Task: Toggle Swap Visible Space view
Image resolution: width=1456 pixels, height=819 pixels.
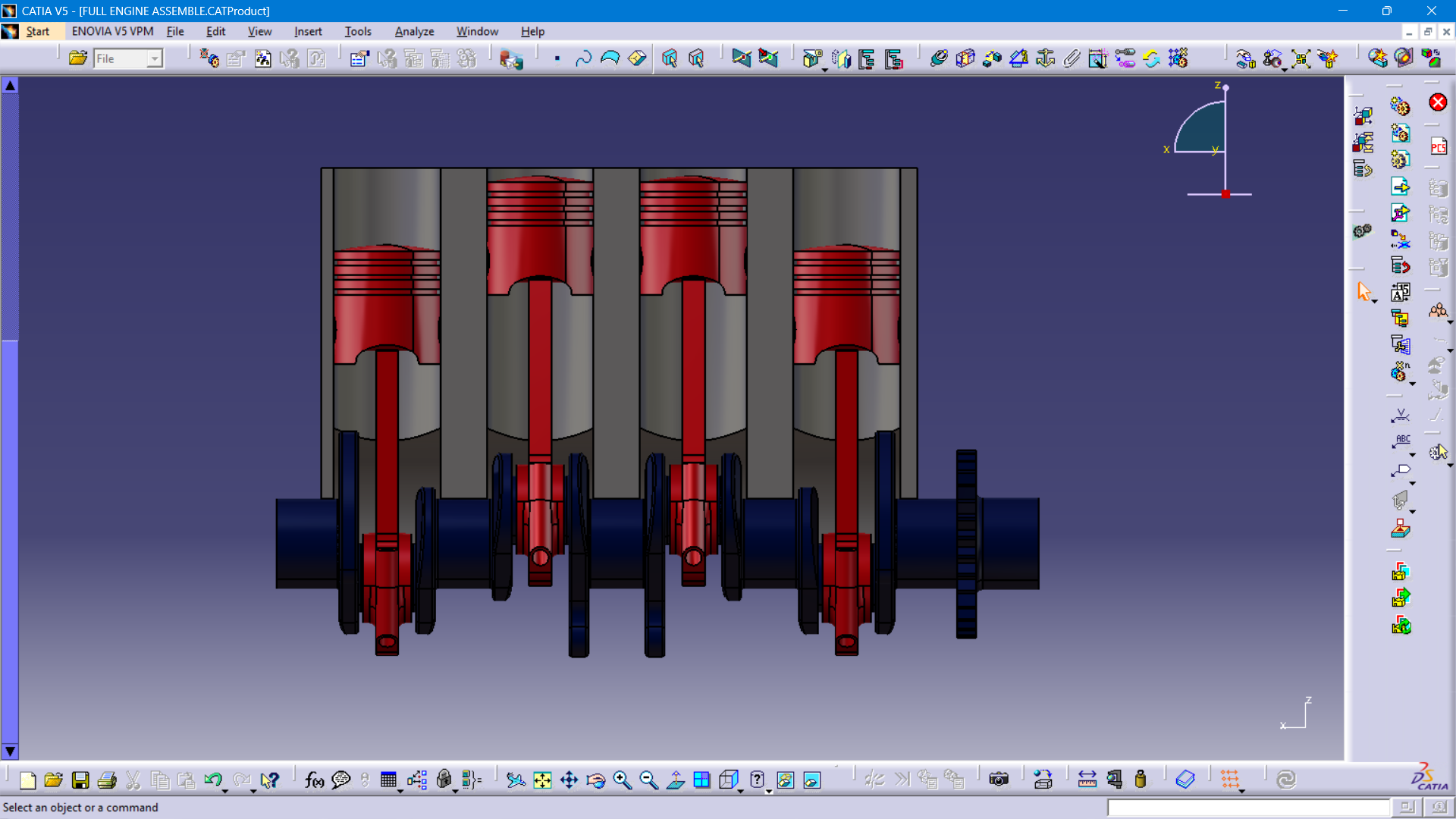Action: [x=811, y=780]
